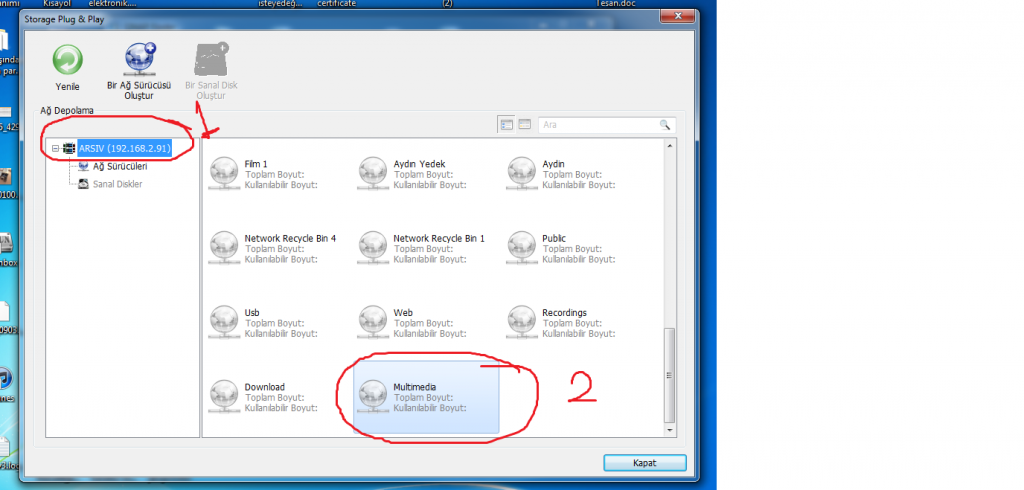1024x490 pixels.
Task: Select the Aydın Yedek share icon
Action: 373,174
